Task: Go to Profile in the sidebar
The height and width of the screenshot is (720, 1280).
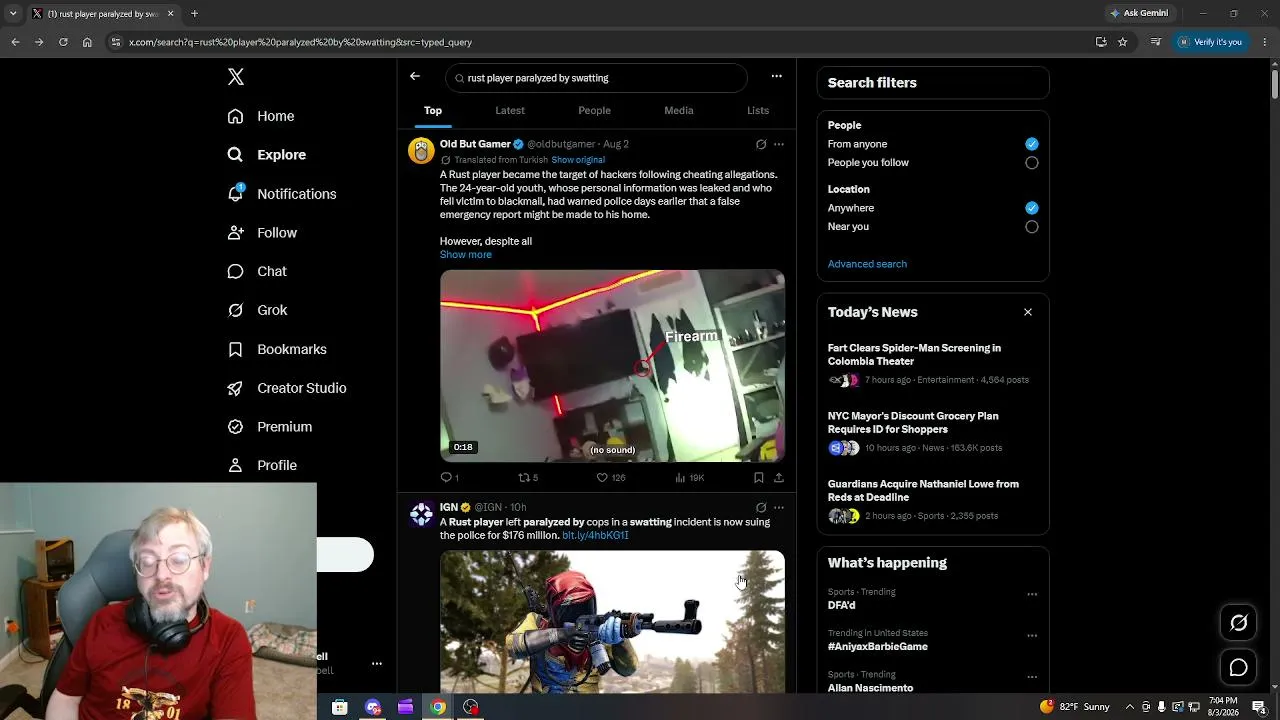Action: pos(262,465)
